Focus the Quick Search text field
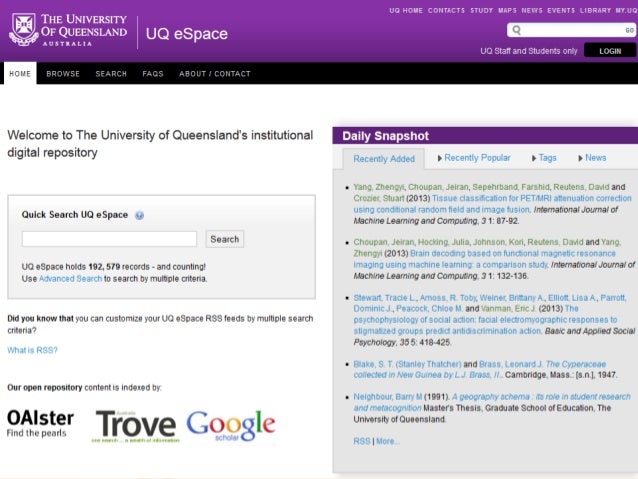This screenshot has height=479, width=638. 109,239
